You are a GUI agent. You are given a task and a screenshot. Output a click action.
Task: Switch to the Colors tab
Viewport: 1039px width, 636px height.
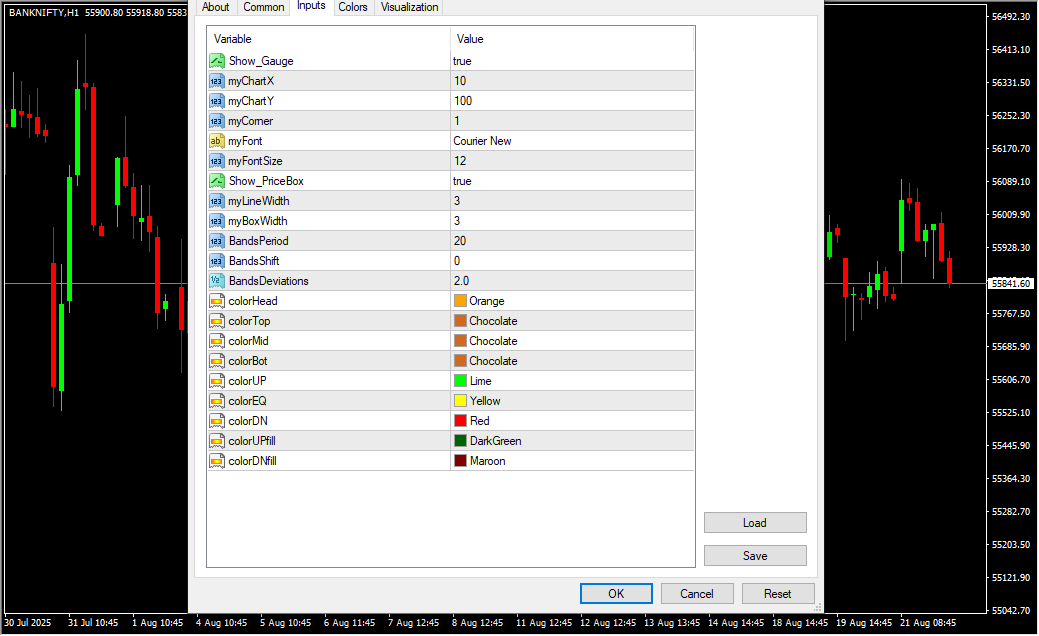(x=352, y=7)
